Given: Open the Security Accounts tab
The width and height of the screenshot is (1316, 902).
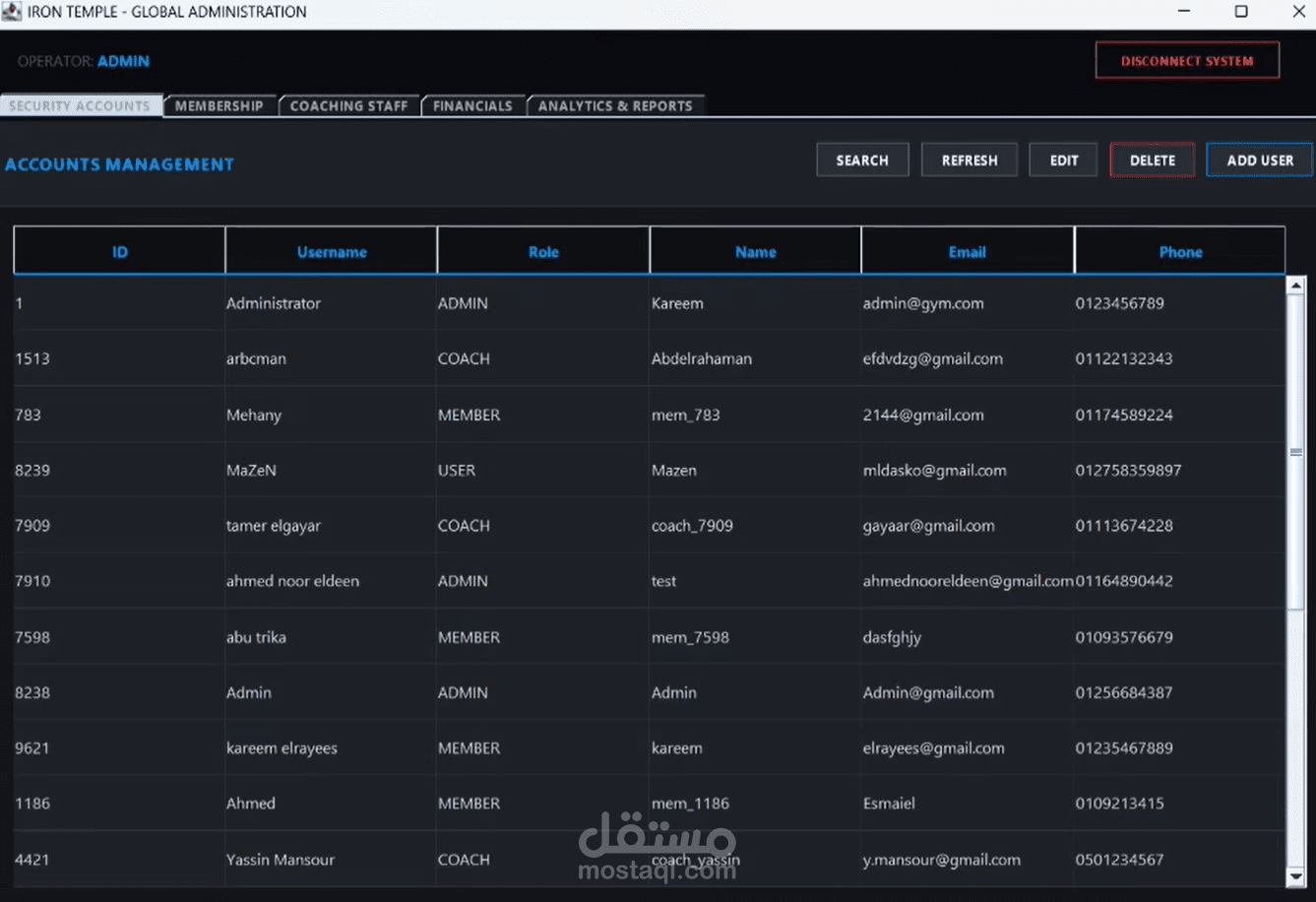Looking at the screenshot, I should 81,105.
